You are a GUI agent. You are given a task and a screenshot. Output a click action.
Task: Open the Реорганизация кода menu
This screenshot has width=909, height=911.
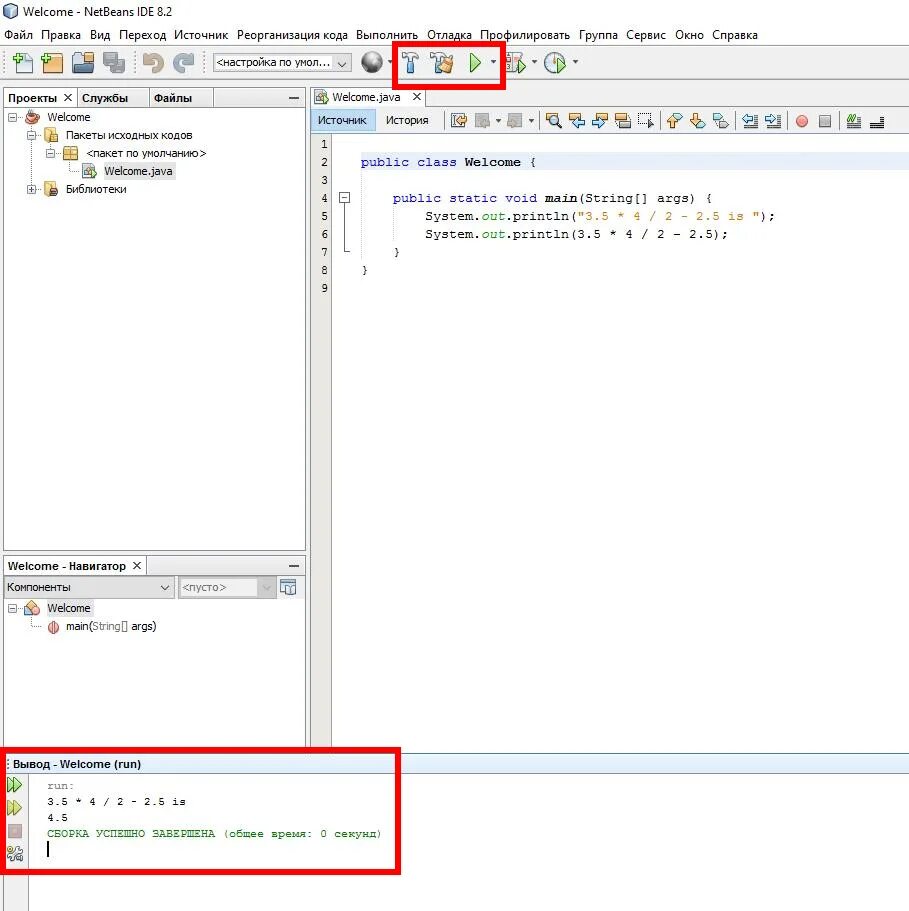292,35
